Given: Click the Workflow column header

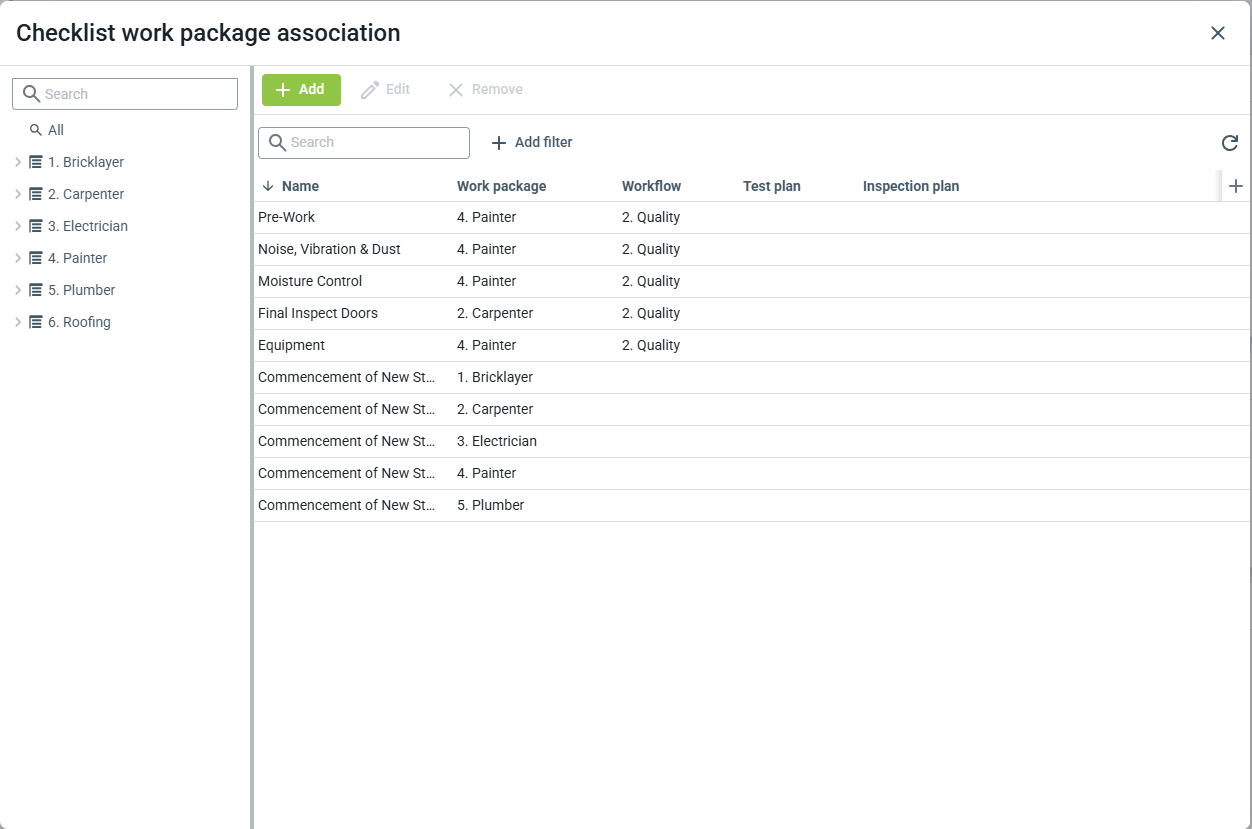Looking at the screenshot, I should pyautogui.click(x=651, y=186).
